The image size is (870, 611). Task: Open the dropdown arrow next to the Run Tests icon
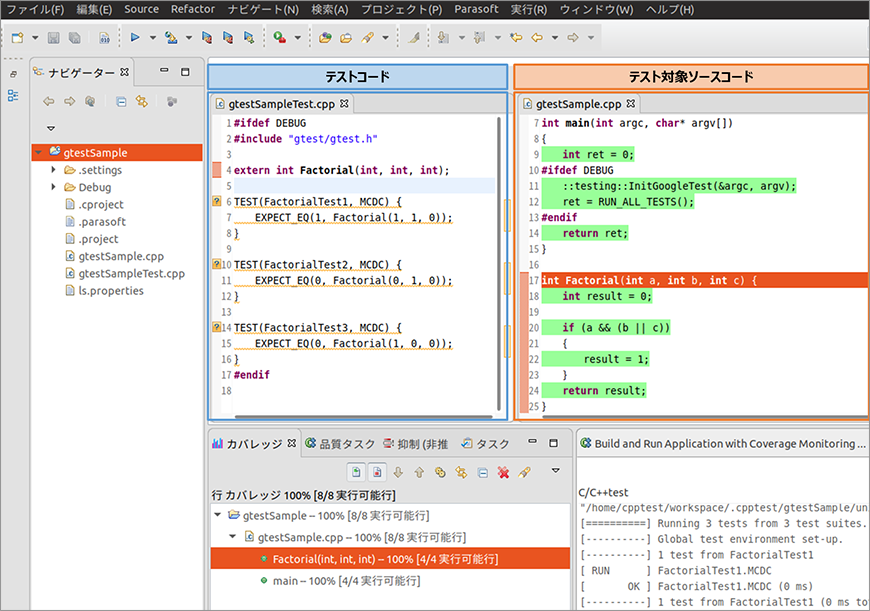click(153, 38)
